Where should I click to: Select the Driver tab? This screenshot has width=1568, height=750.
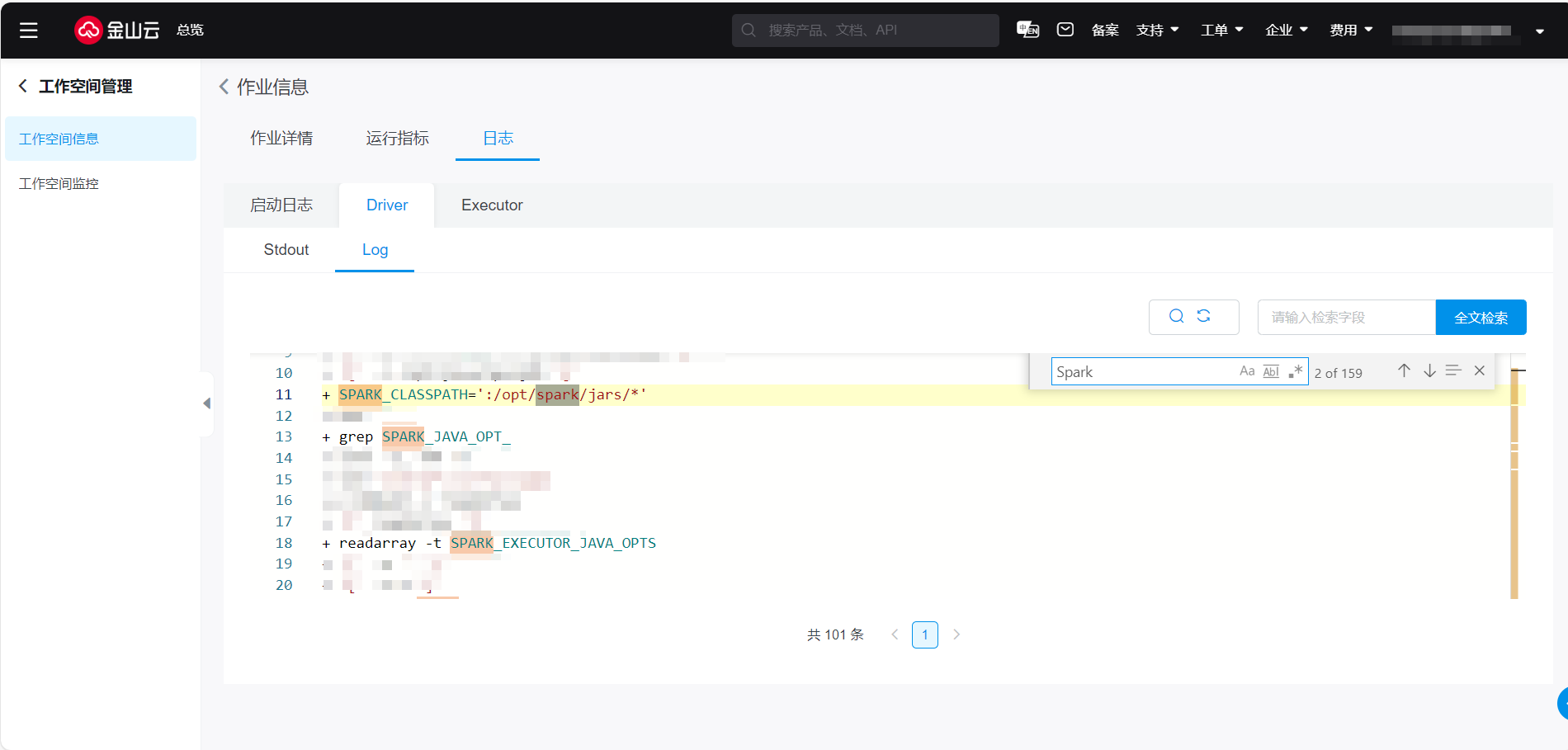pyautogui.click(x=387, y=205)
